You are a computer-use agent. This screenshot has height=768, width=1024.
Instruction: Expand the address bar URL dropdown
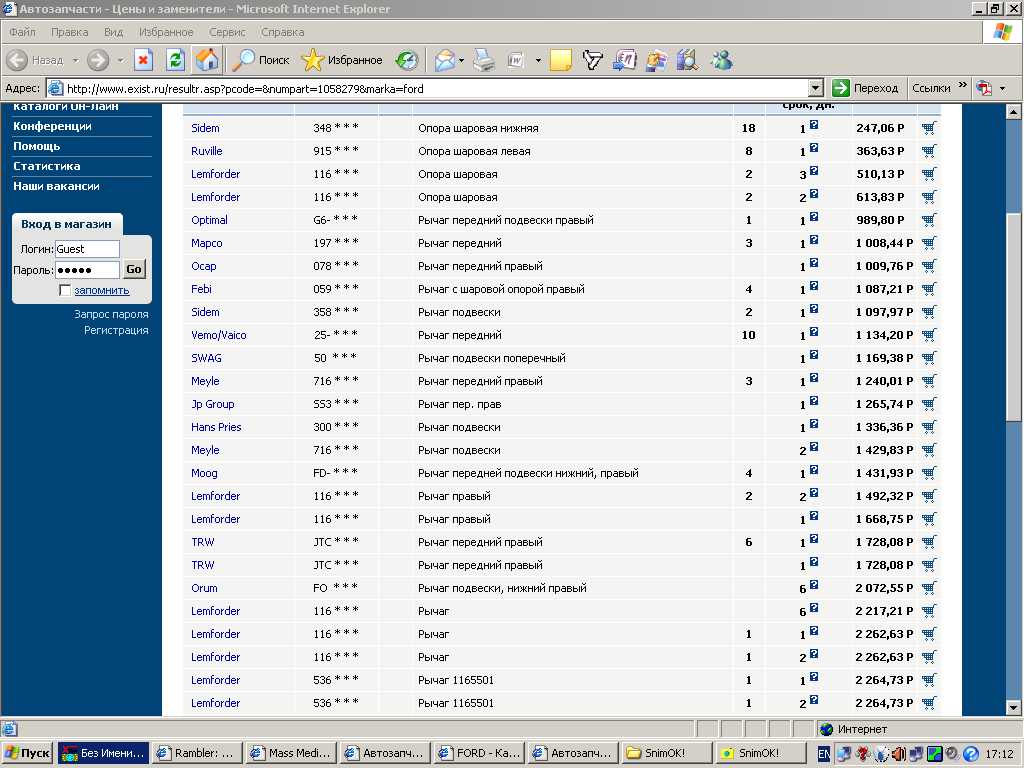tap(815, 88)
